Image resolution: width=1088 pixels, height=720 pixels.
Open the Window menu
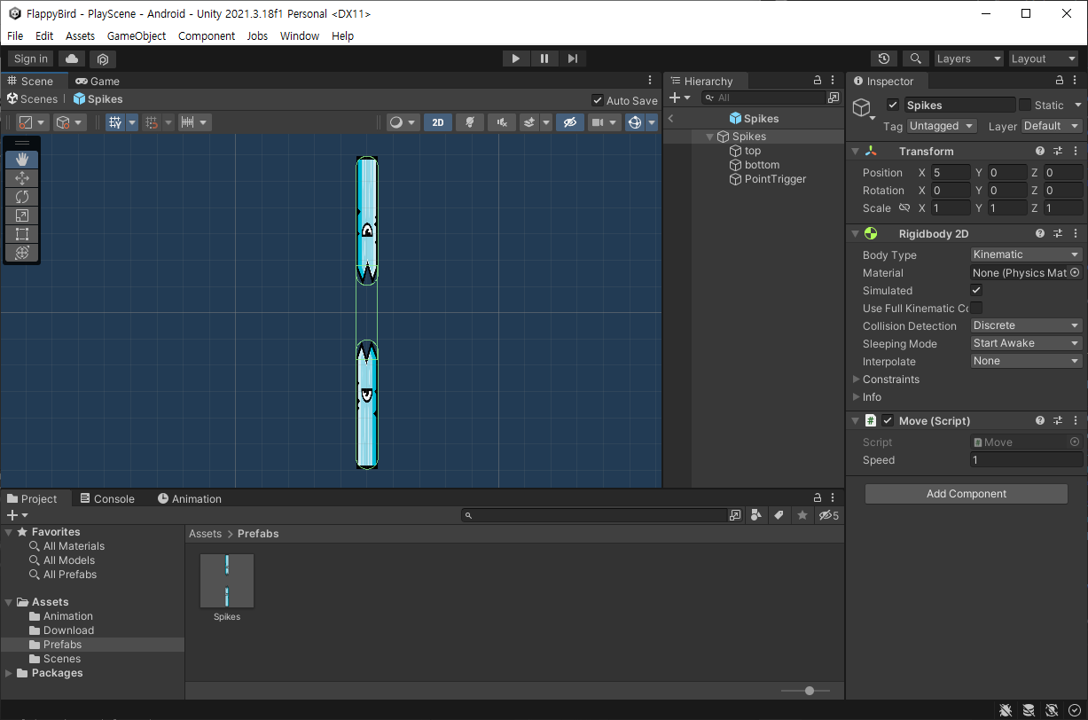pos(299,36)
